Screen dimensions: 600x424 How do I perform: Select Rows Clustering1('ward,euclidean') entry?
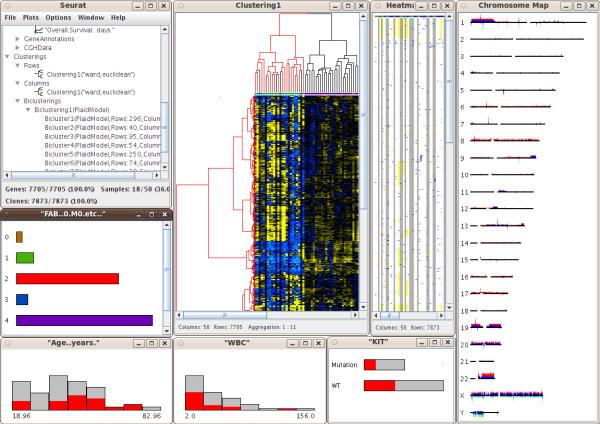[x=91, y=74]
